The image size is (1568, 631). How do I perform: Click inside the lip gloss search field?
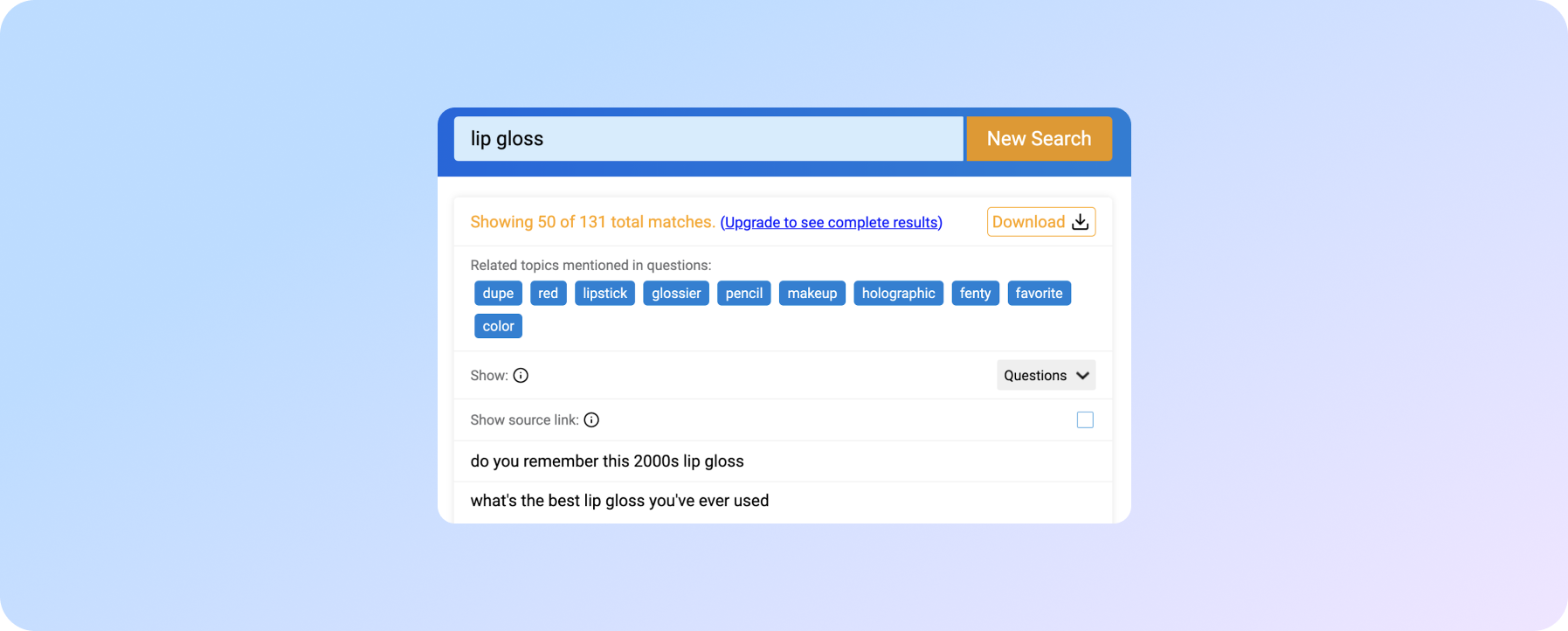(708, 138)
